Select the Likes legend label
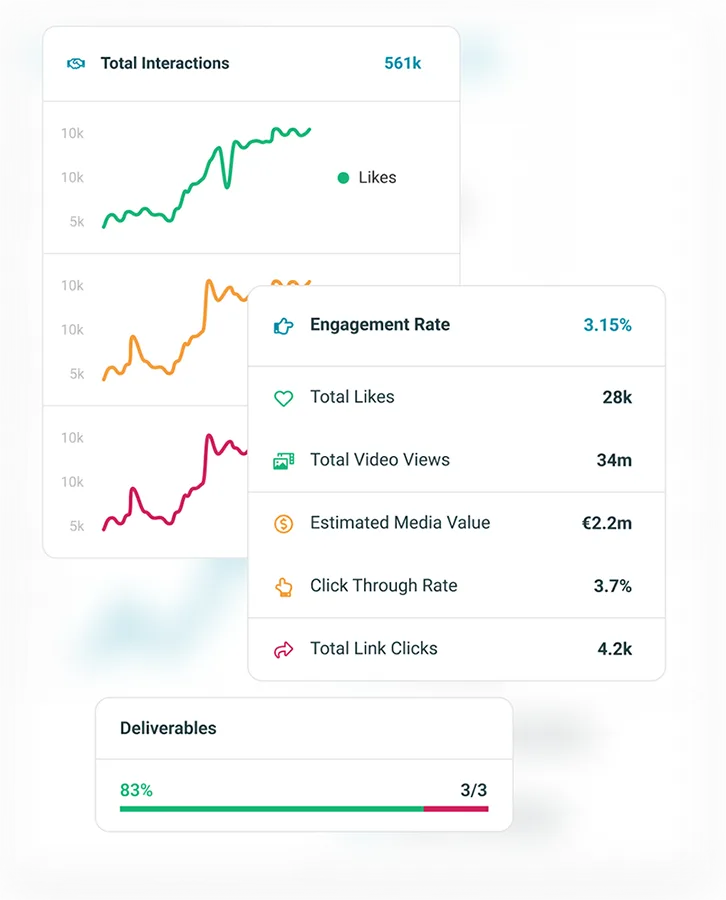 [x=377, y=178]
